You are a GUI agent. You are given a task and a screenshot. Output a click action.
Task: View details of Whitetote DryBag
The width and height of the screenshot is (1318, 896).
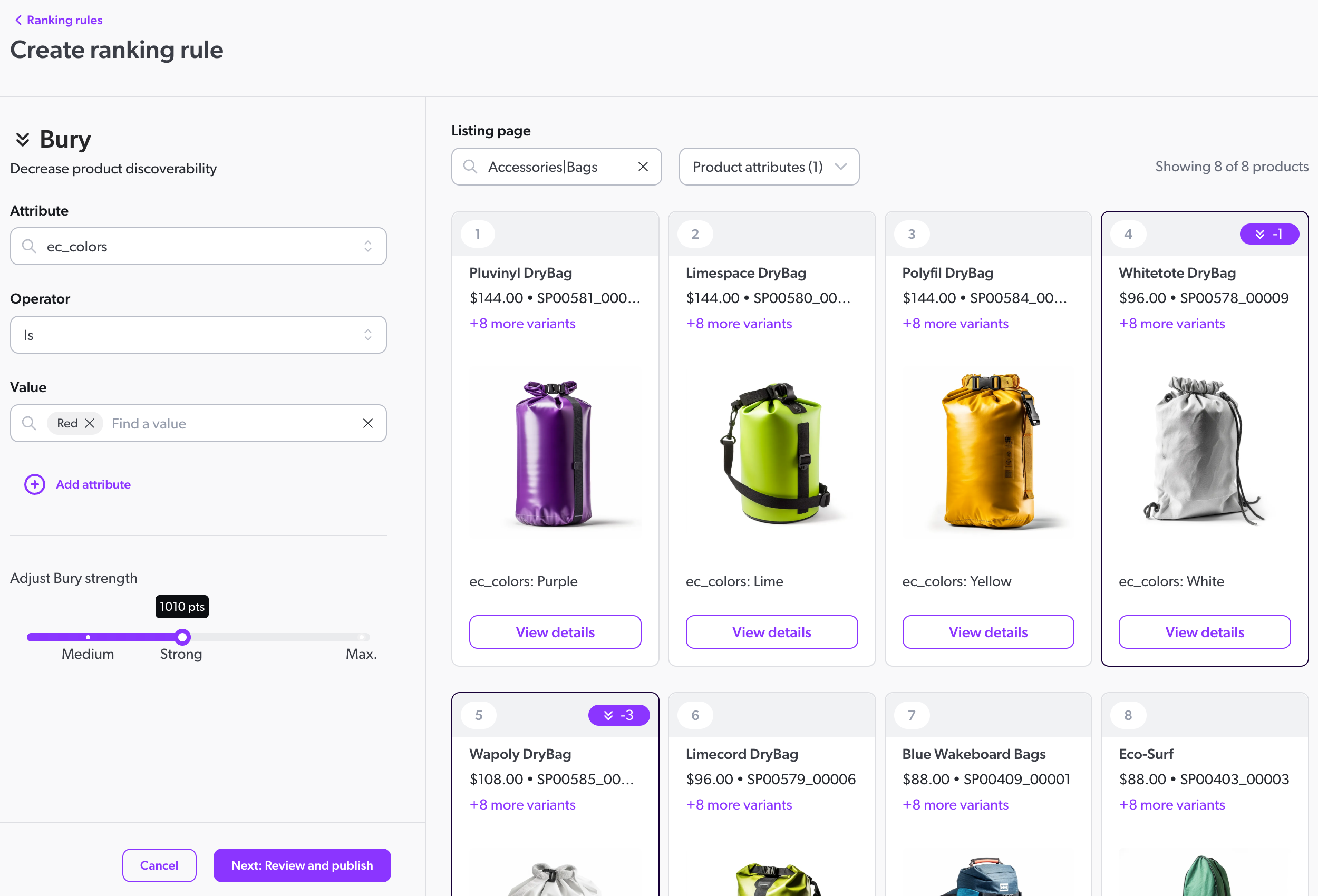(x=1205, y=632)
